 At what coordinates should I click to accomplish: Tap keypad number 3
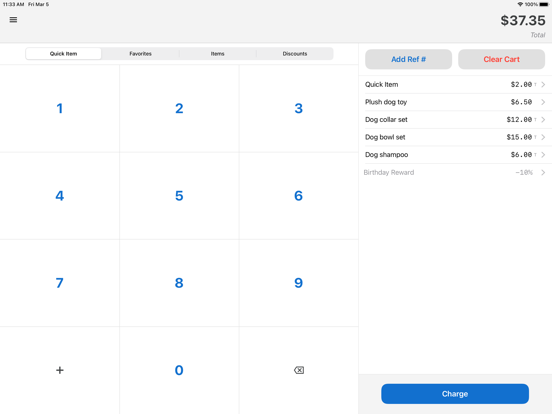pyautogui.click(x=299, y=108)
